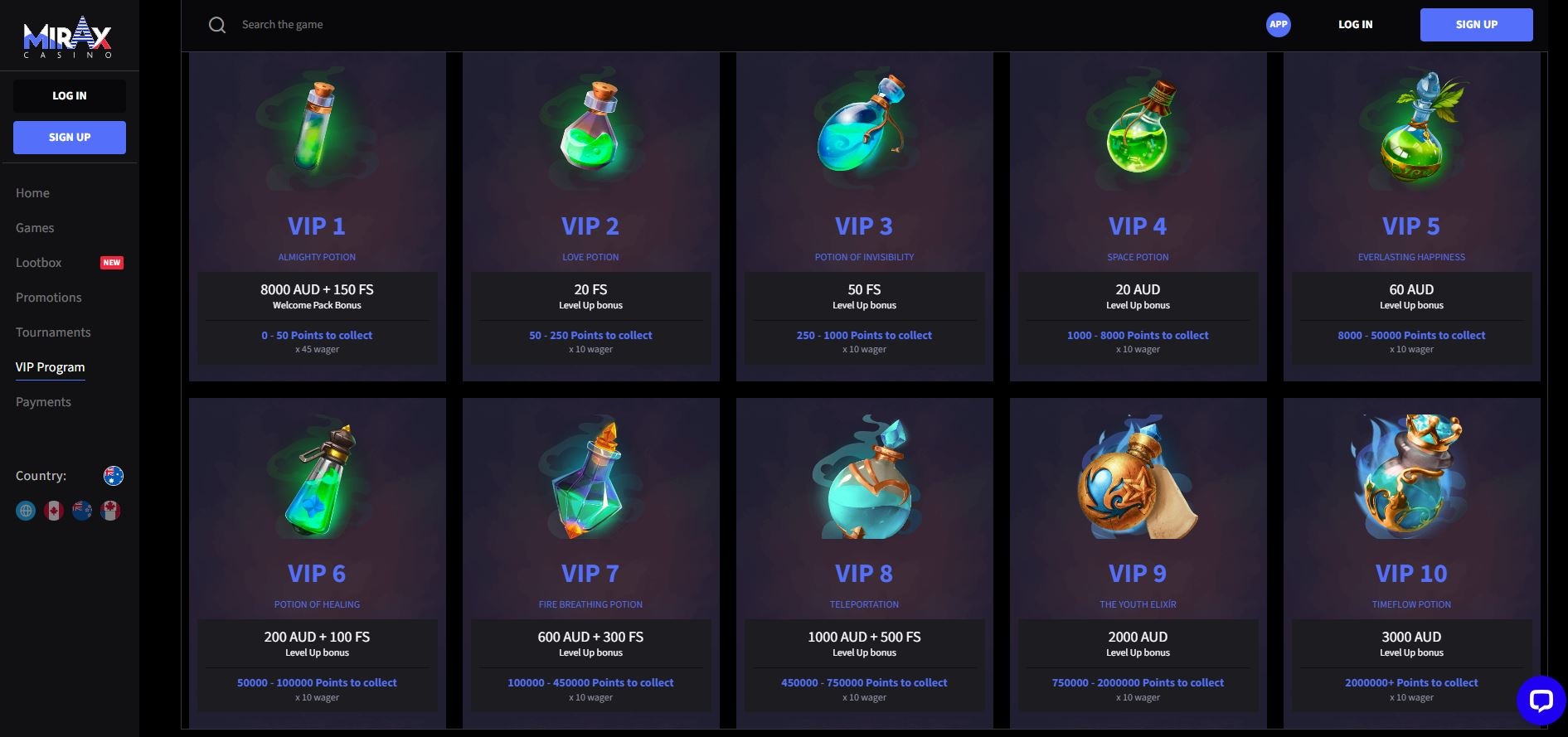The width and height of the screenshot is (1568, 737).
Task: Open the Lootbox menu item
Action: point(39,263)
